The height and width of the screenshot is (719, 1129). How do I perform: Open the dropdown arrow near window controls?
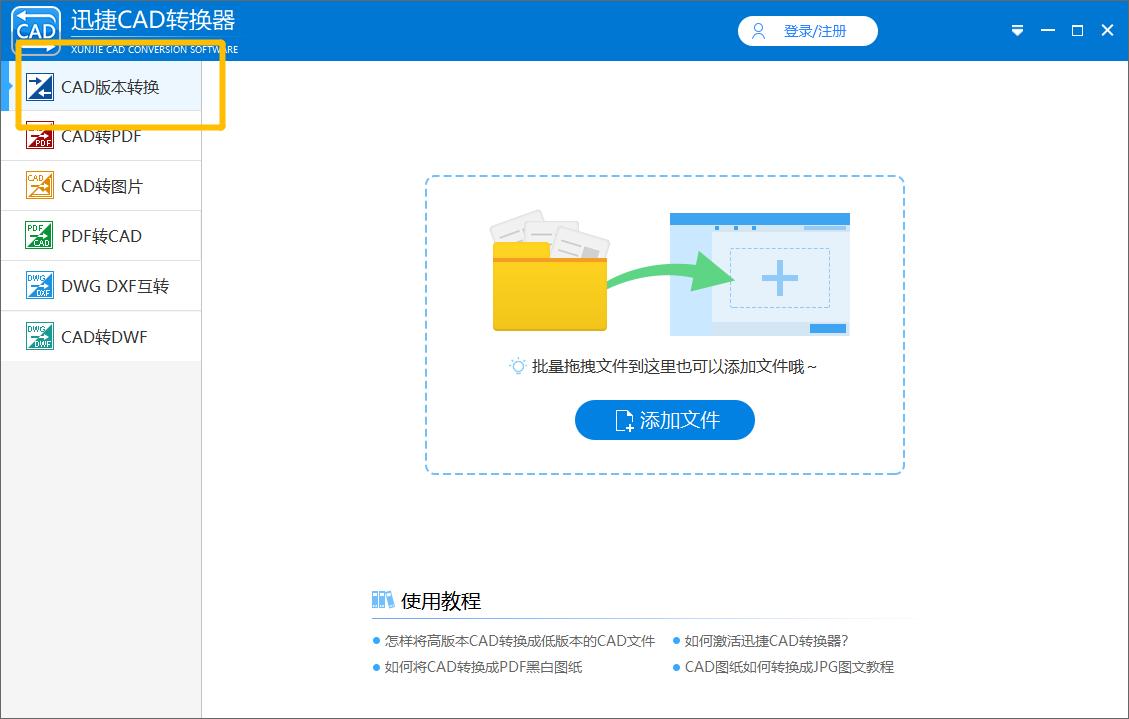point(1017,30)
